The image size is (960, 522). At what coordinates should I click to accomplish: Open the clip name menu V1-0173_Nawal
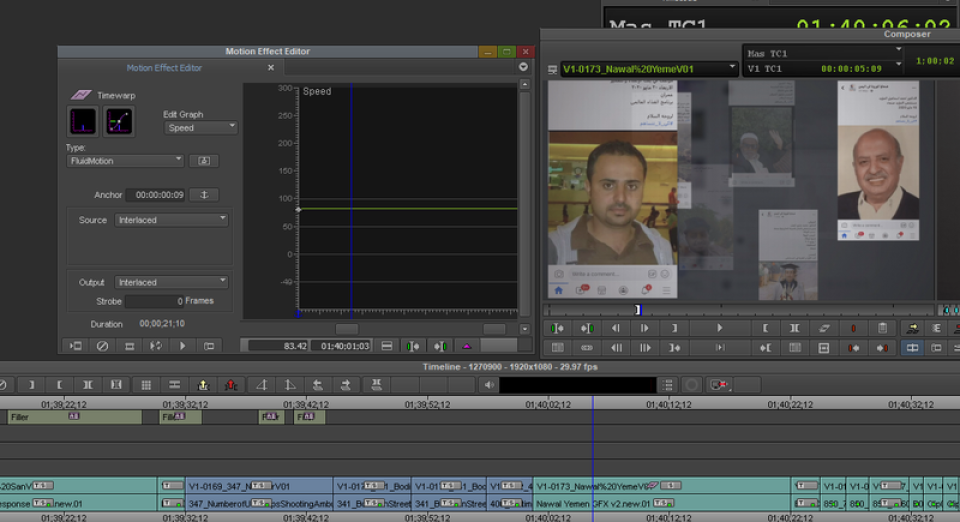point(642,69)
